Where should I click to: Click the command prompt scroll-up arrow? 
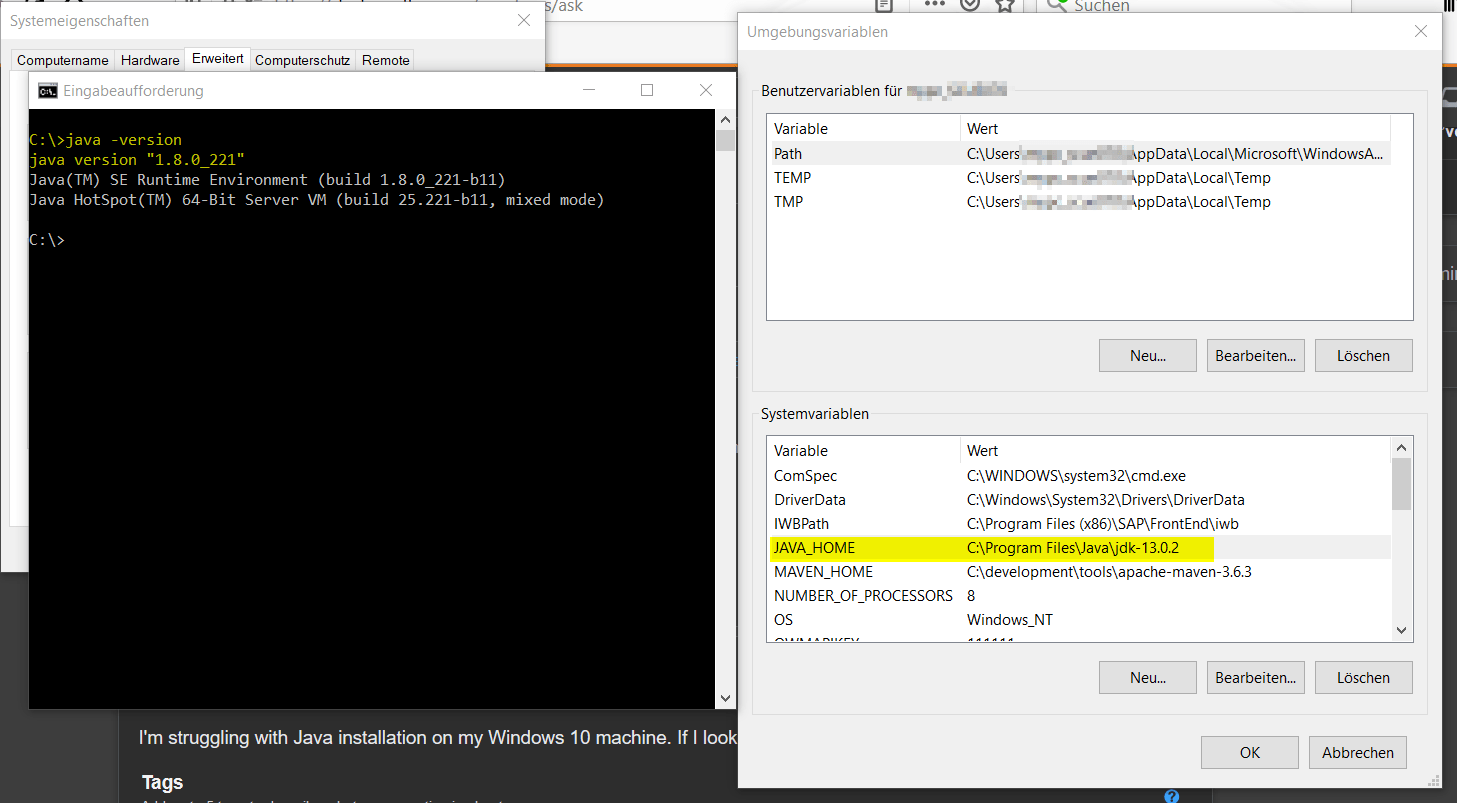[725, 119]
